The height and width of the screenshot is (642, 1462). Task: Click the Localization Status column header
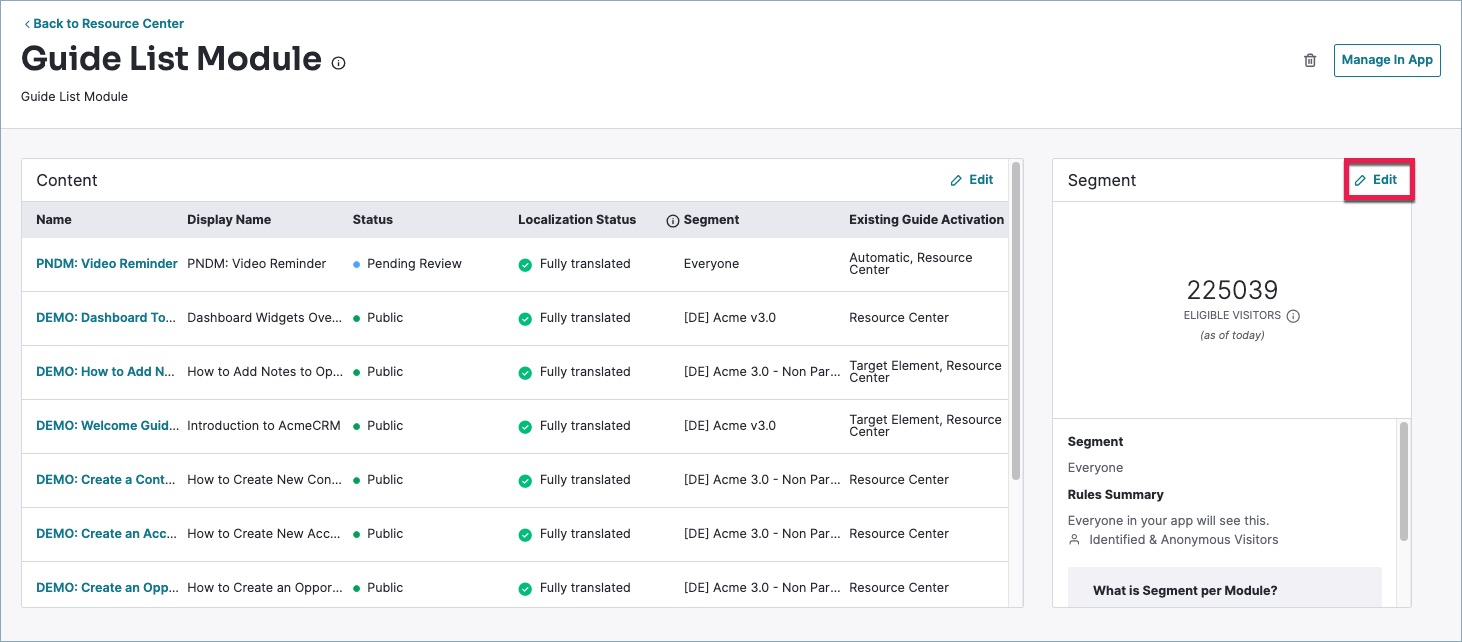(x=576, y=220)
